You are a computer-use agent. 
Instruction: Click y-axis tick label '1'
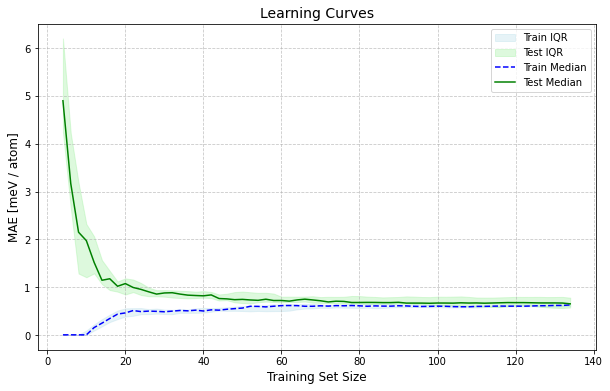pyautogui.click(x=28, y=288)
